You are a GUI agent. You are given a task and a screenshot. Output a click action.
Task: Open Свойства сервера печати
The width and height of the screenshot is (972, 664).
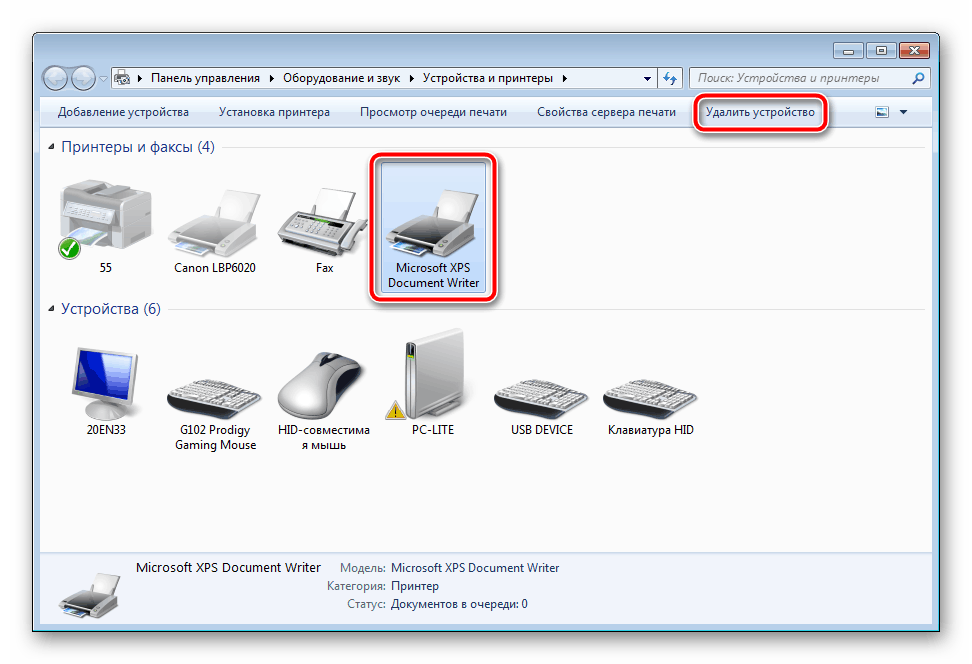click(606, 112)
